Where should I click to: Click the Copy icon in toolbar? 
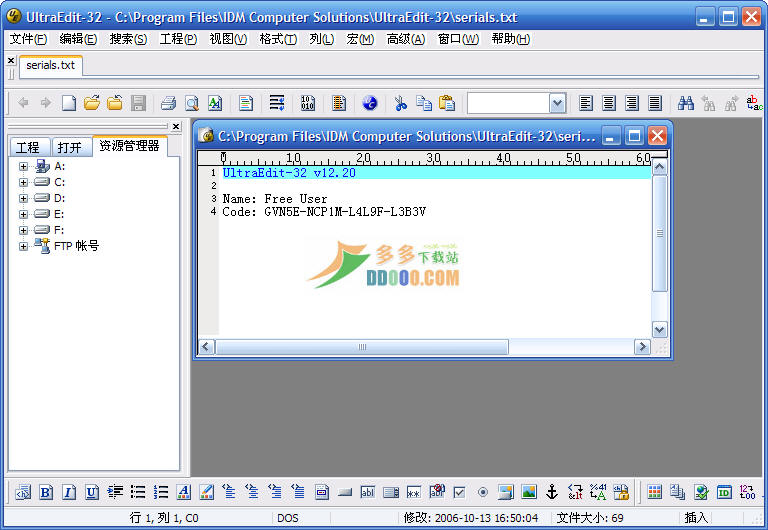tap(424, 103)
